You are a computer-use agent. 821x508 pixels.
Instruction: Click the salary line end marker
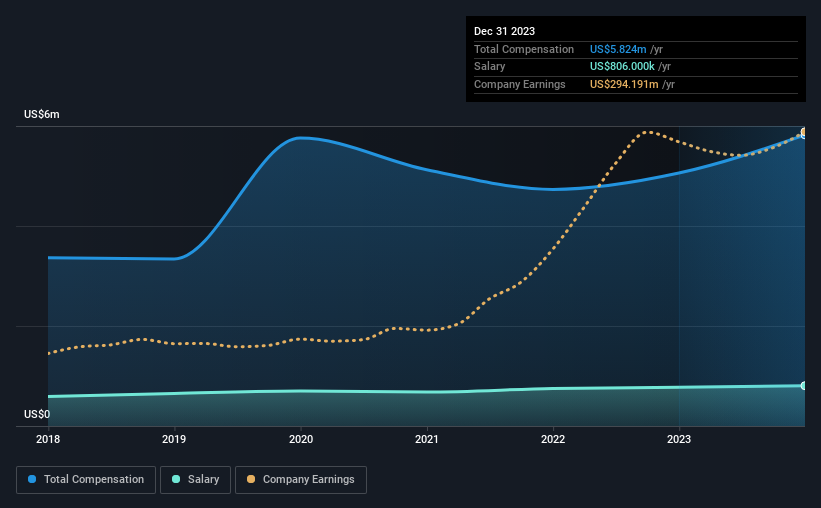pos(804,385)
